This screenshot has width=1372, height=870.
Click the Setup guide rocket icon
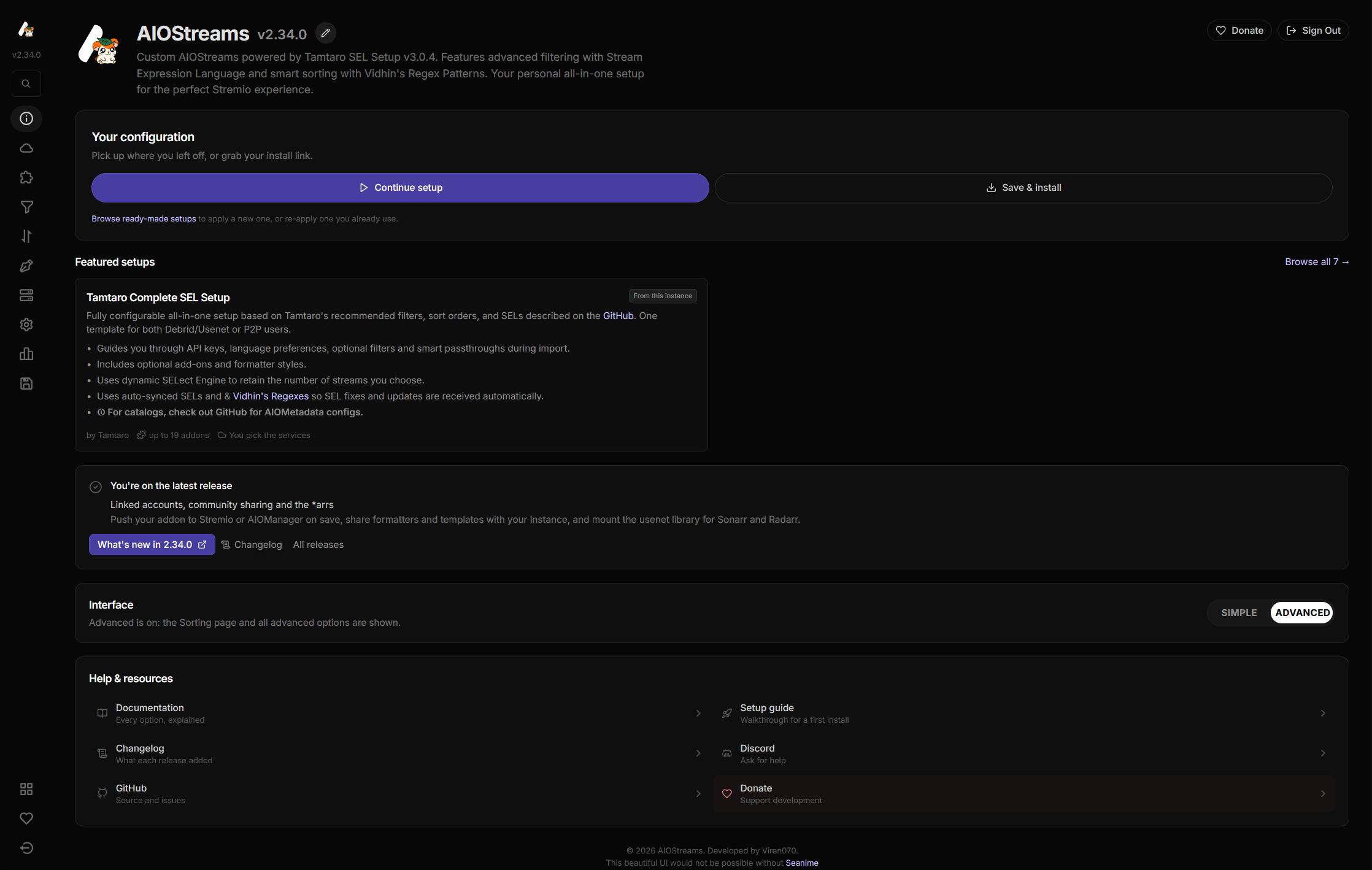(727, 713)
